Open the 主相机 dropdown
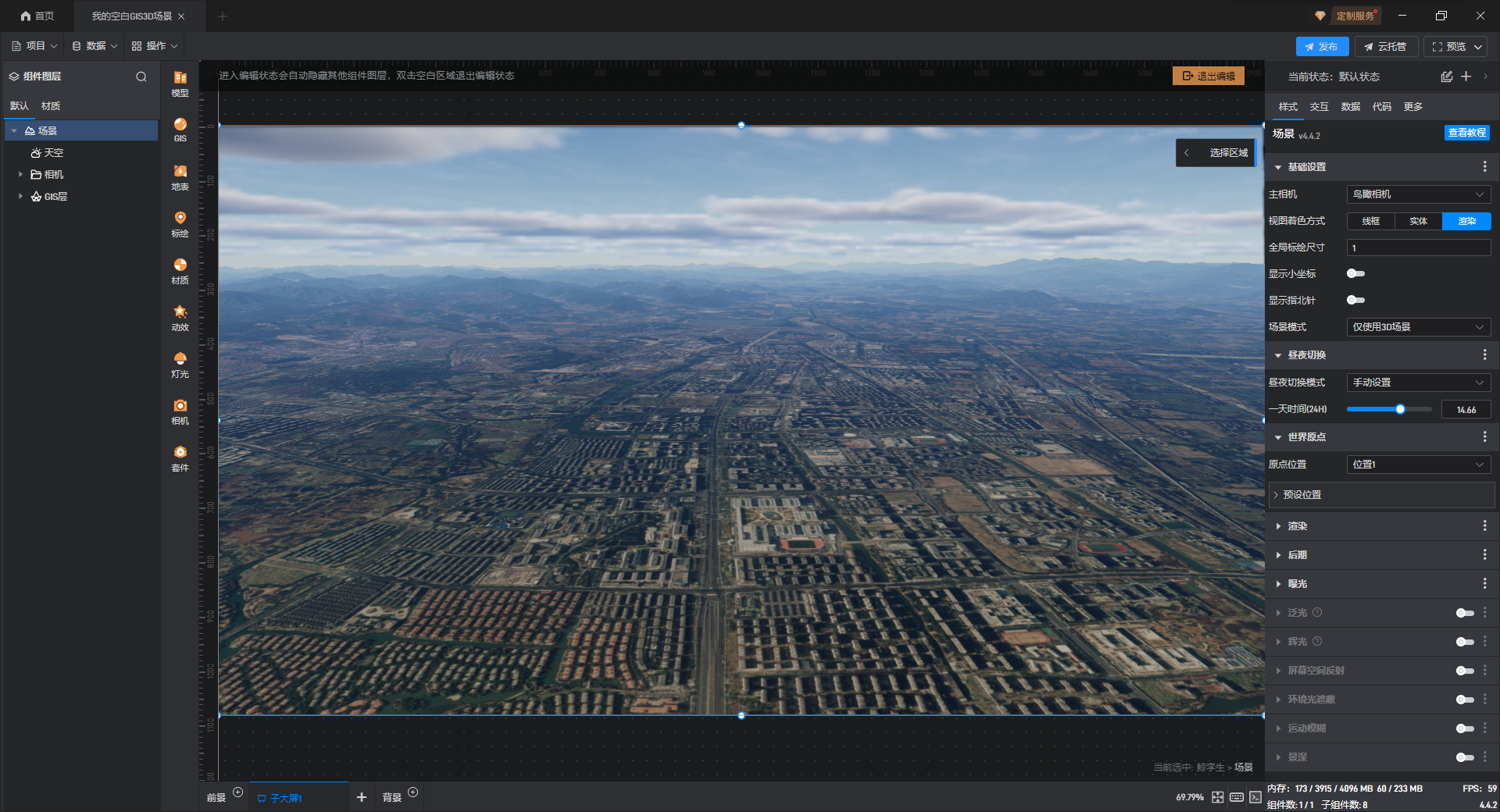The height and width of the screenshot is (812, 1500). 1418,194
